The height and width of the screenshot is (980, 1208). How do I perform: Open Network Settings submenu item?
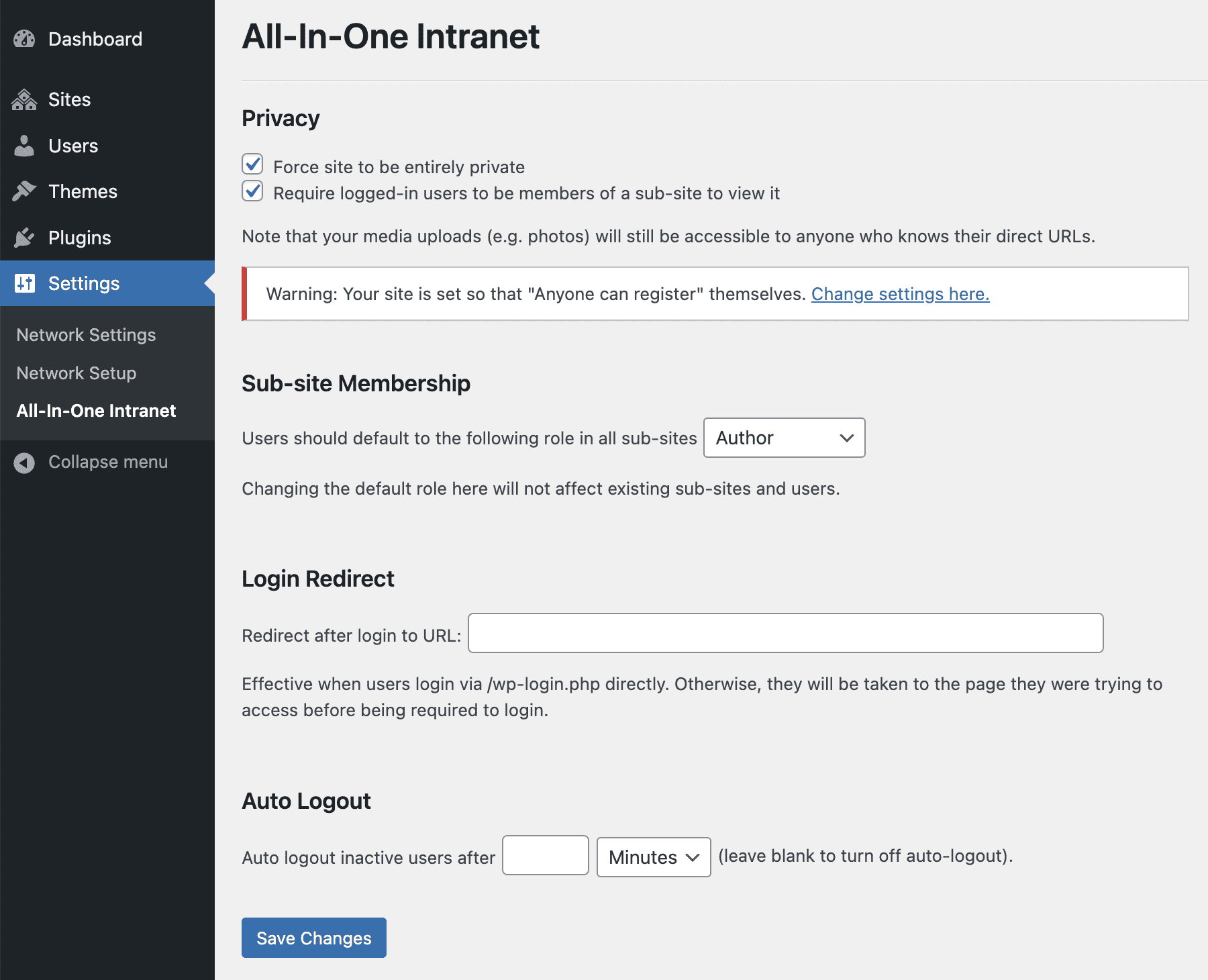coord(86,335)
